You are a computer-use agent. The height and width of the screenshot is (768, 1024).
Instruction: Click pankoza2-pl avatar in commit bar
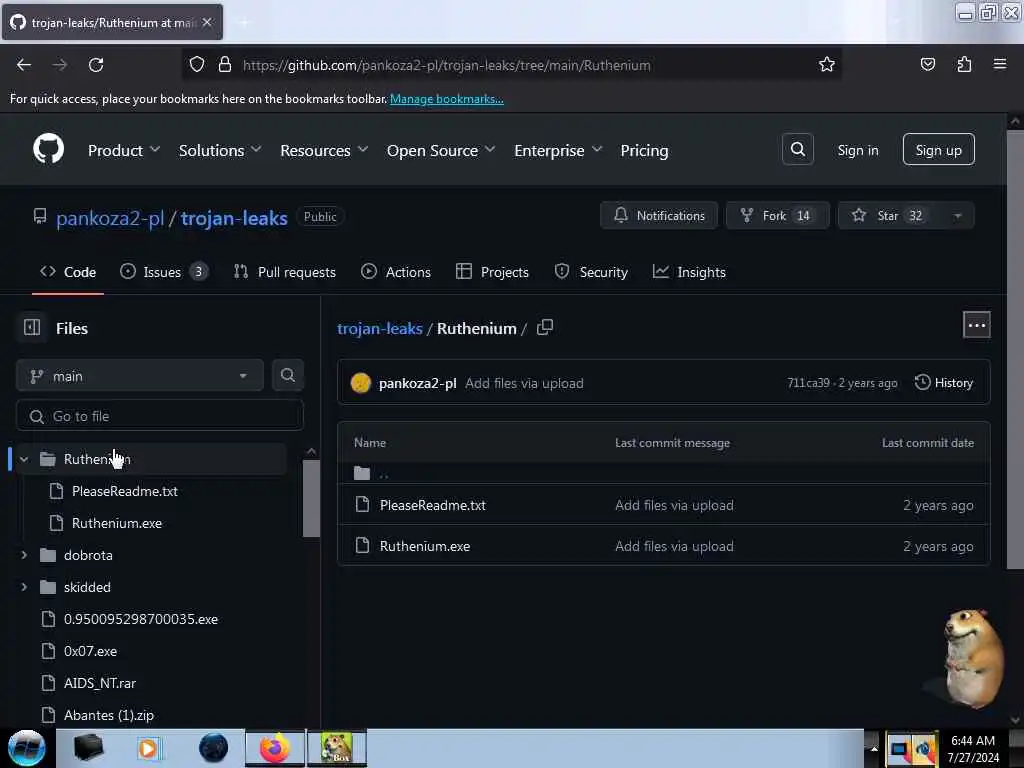[x=360, y=383]
